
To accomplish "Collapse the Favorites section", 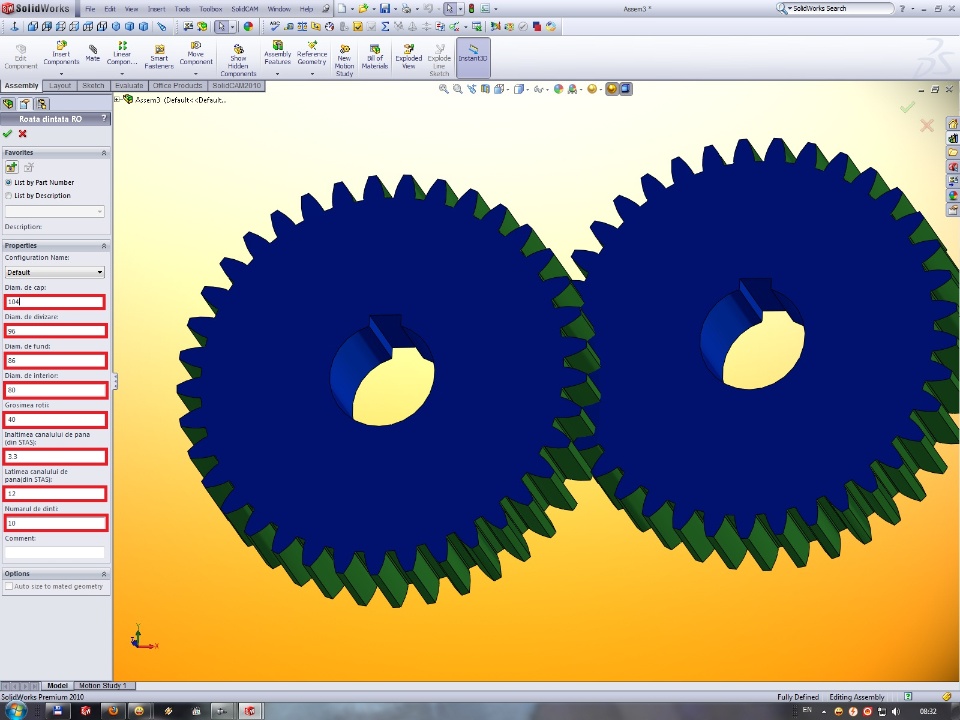I will (103, 152).
